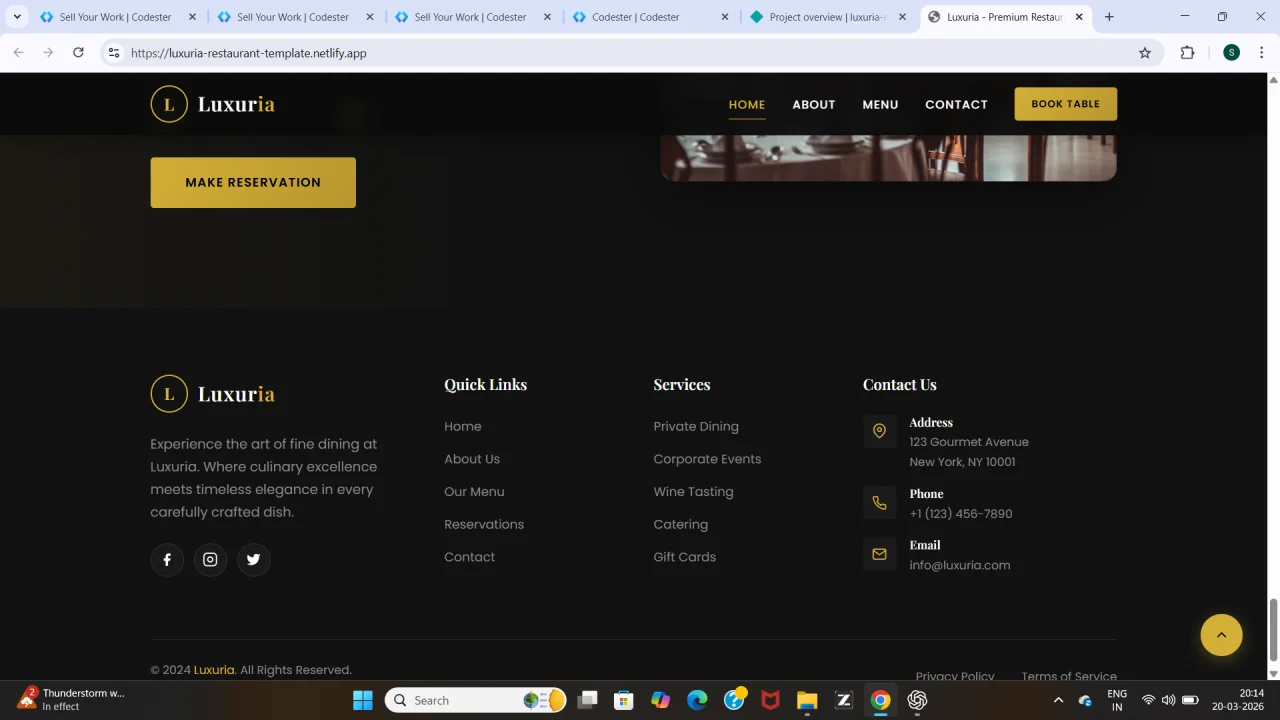This screenshot has width=1280, height=720.
Task: Open File Explorer from the taskbar
Action: (807, 700)
